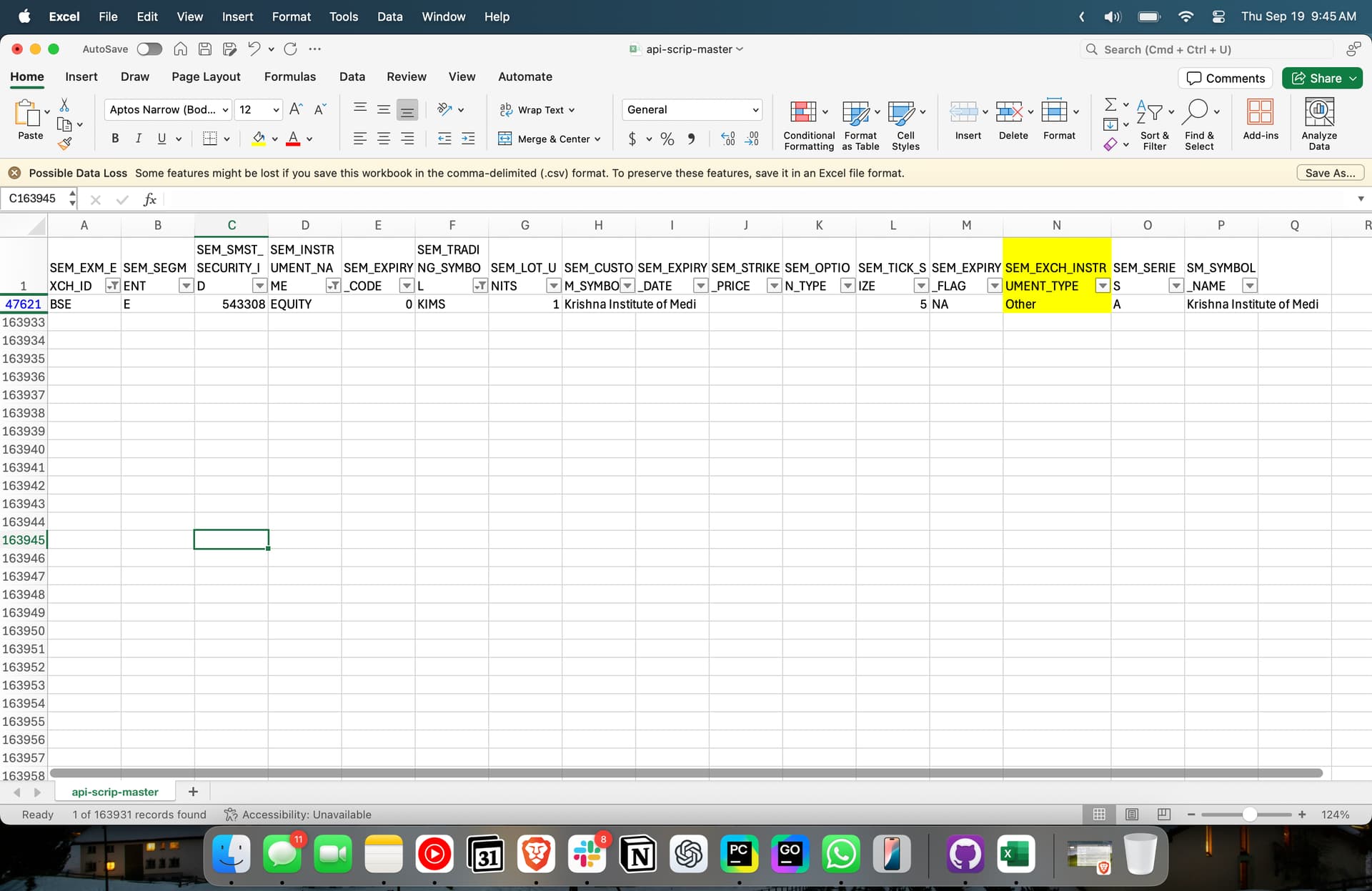Click the Format Painter brush icon
The image size is (1372, 891).
click(64, 143)
